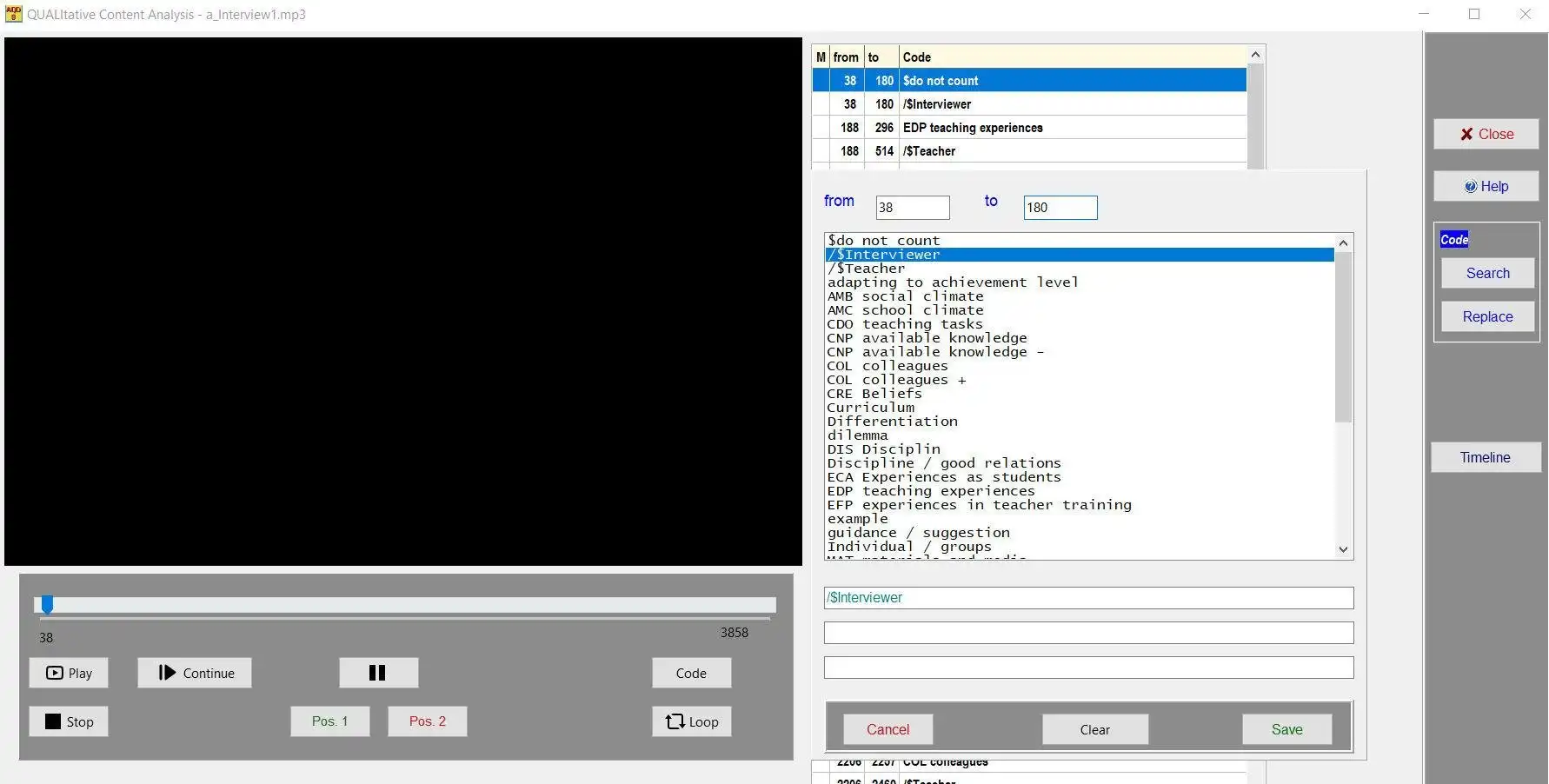Select 'Curriculum' code

click(x=1080, y=408)
